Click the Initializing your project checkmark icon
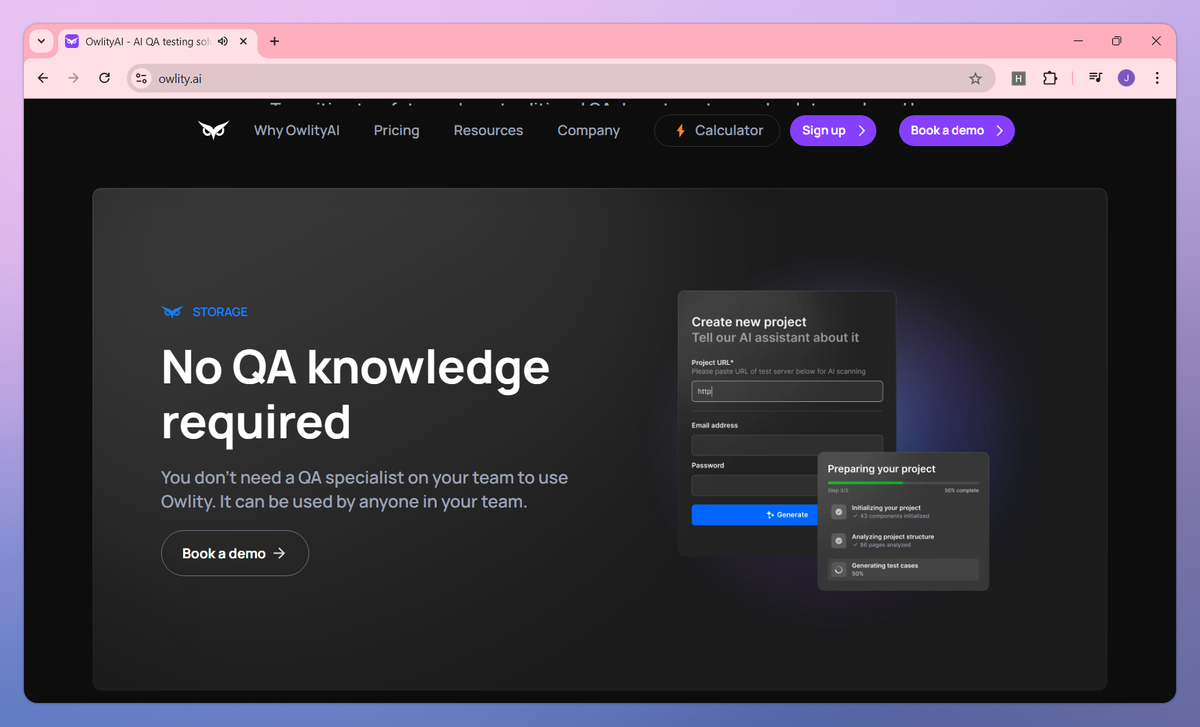Screen dimensions: 1200x727 coord(839,512)
